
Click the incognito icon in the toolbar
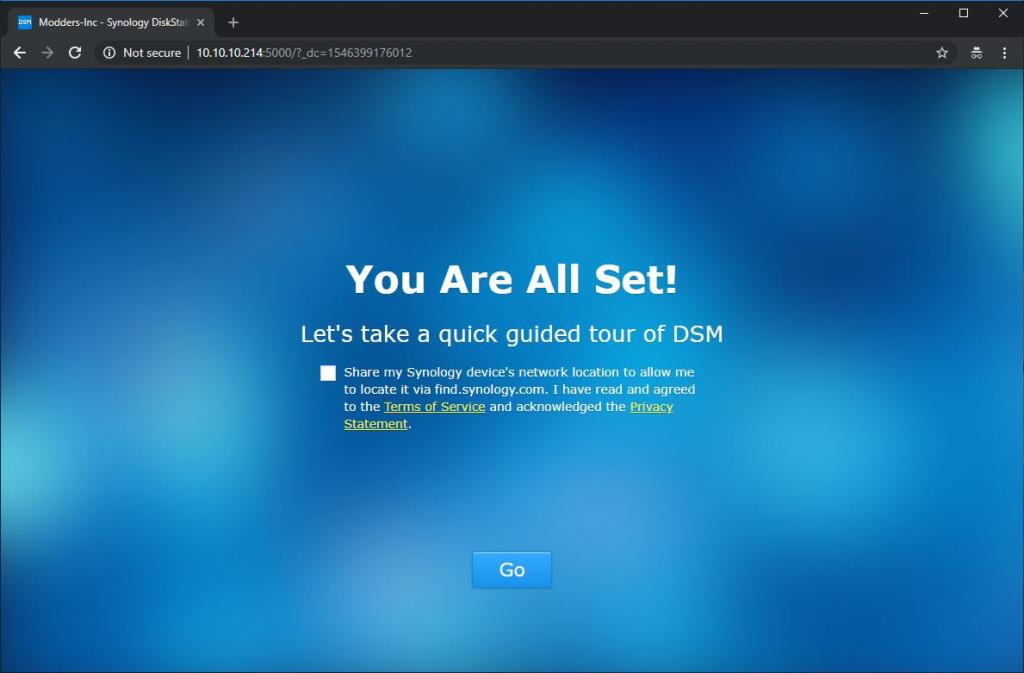(x=976, y=53)
